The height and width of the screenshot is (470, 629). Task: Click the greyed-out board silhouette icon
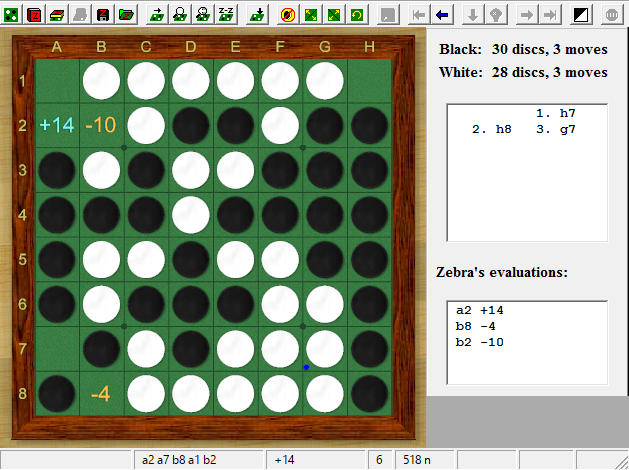(80, 15)
